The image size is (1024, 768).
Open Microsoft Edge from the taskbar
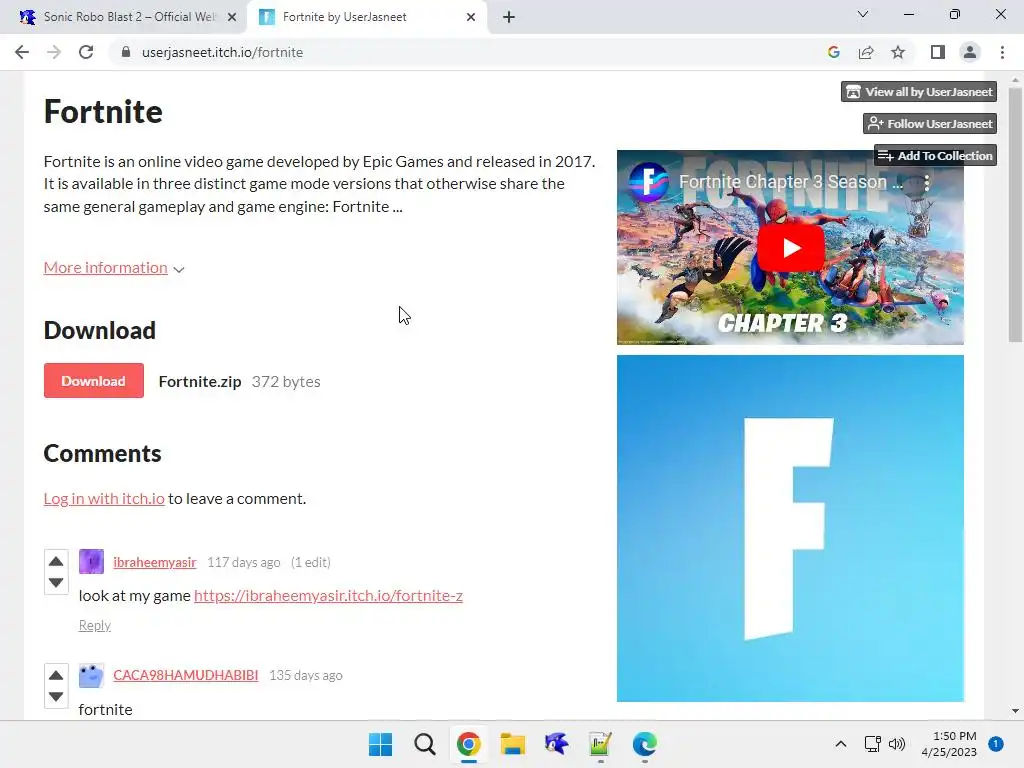click(645, 744)
